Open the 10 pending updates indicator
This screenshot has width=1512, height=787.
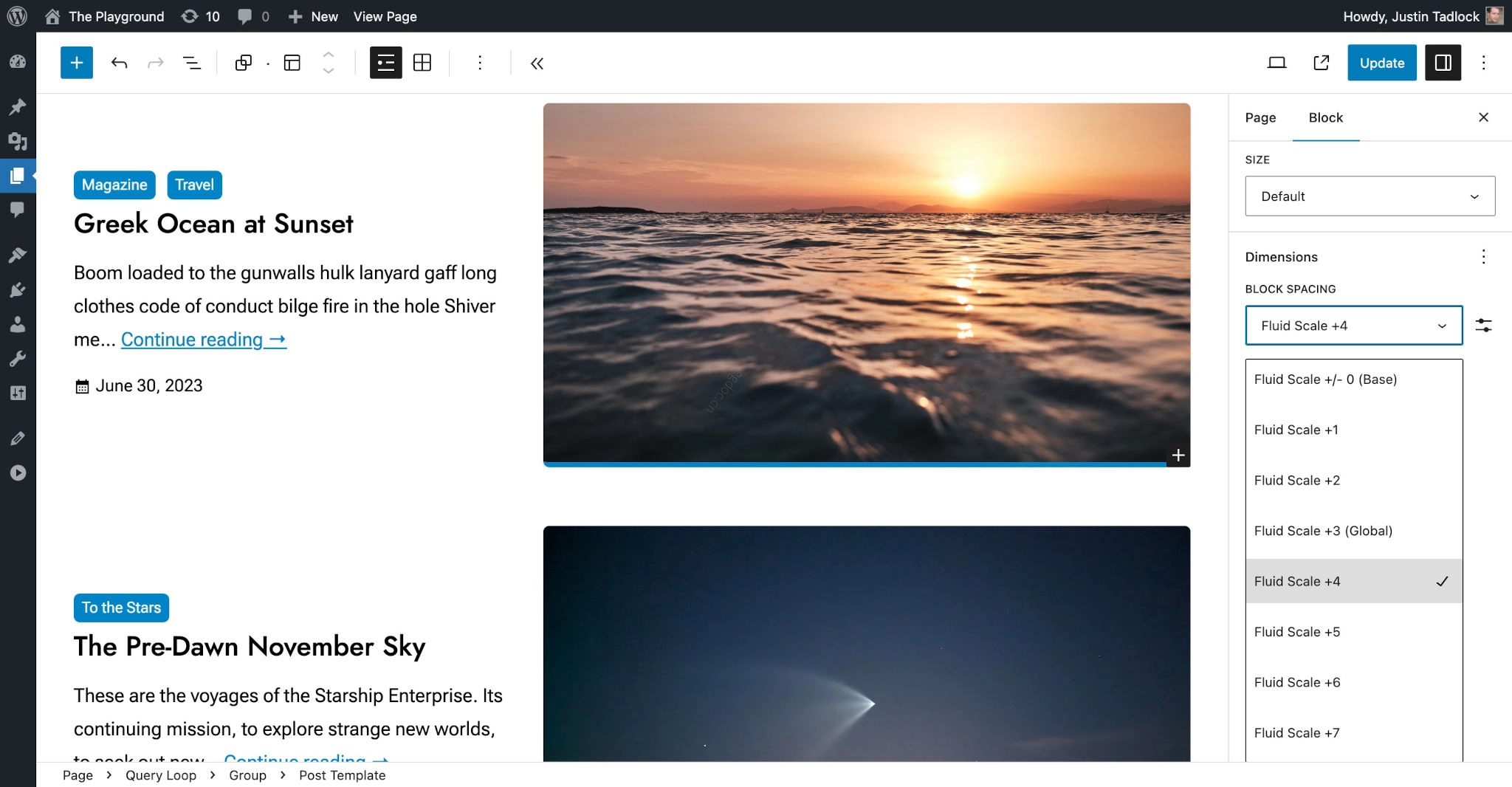pyautogui.click(x=201, y=16)
